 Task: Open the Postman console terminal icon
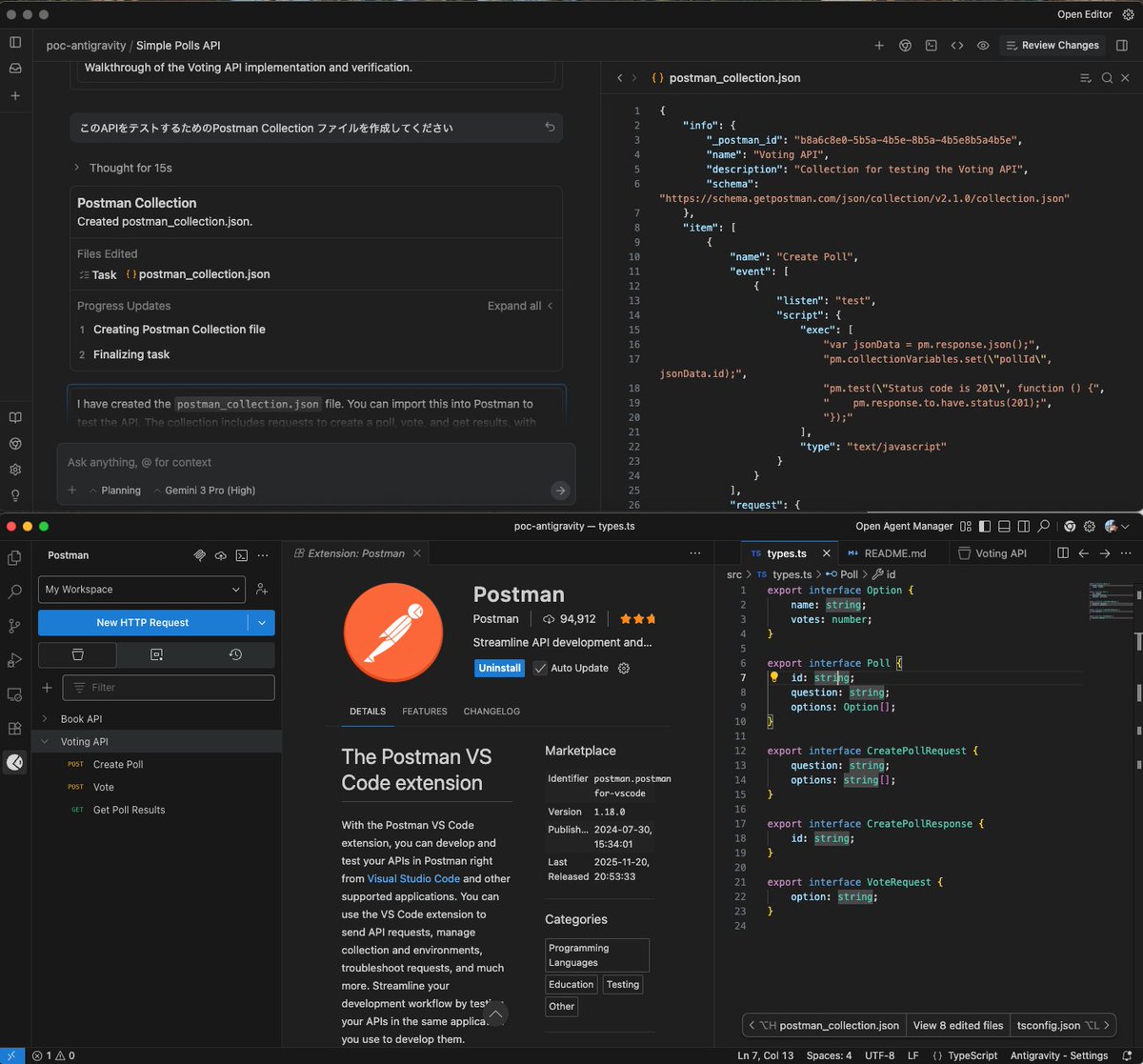pyautogui.click(x=242, y=555)
